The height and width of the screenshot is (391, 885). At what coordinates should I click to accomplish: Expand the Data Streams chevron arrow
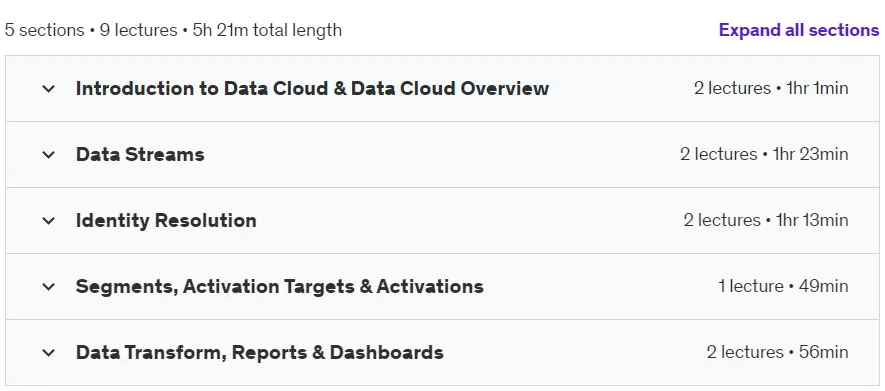(x=49, y=155)
